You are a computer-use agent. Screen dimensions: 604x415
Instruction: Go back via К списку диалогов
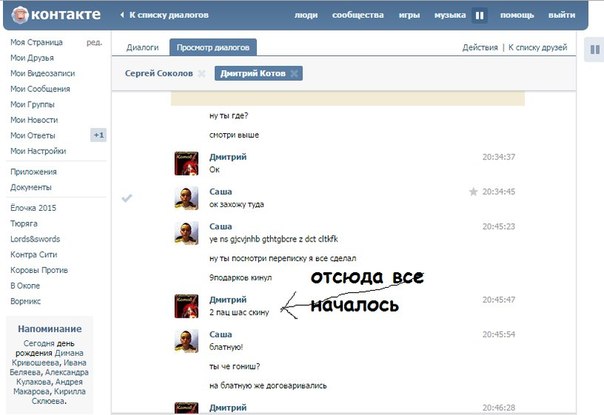pyautogui.click(x=164, y=15)
